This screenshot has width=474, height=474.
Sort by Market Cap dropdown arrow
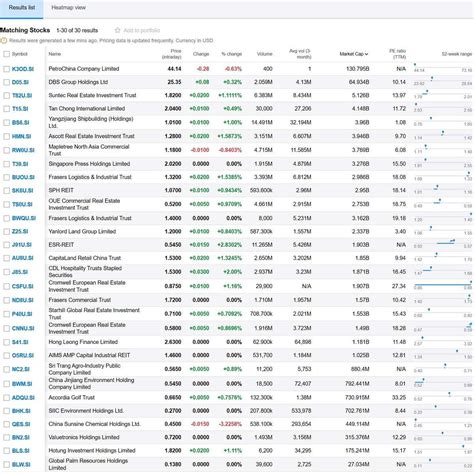click(x=367, y=54)
